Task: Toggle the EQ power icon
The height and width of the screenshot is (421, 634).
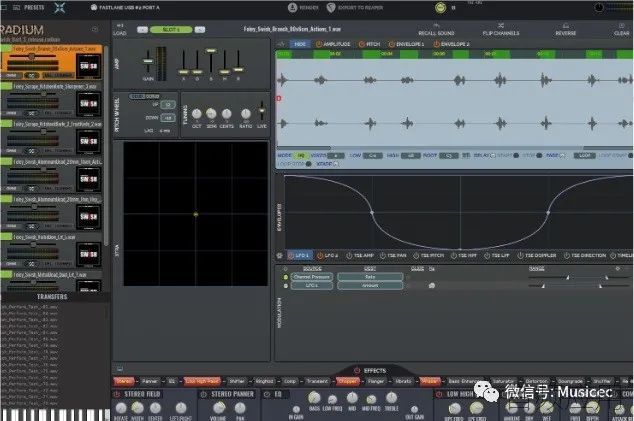Action: coord(267,394)
